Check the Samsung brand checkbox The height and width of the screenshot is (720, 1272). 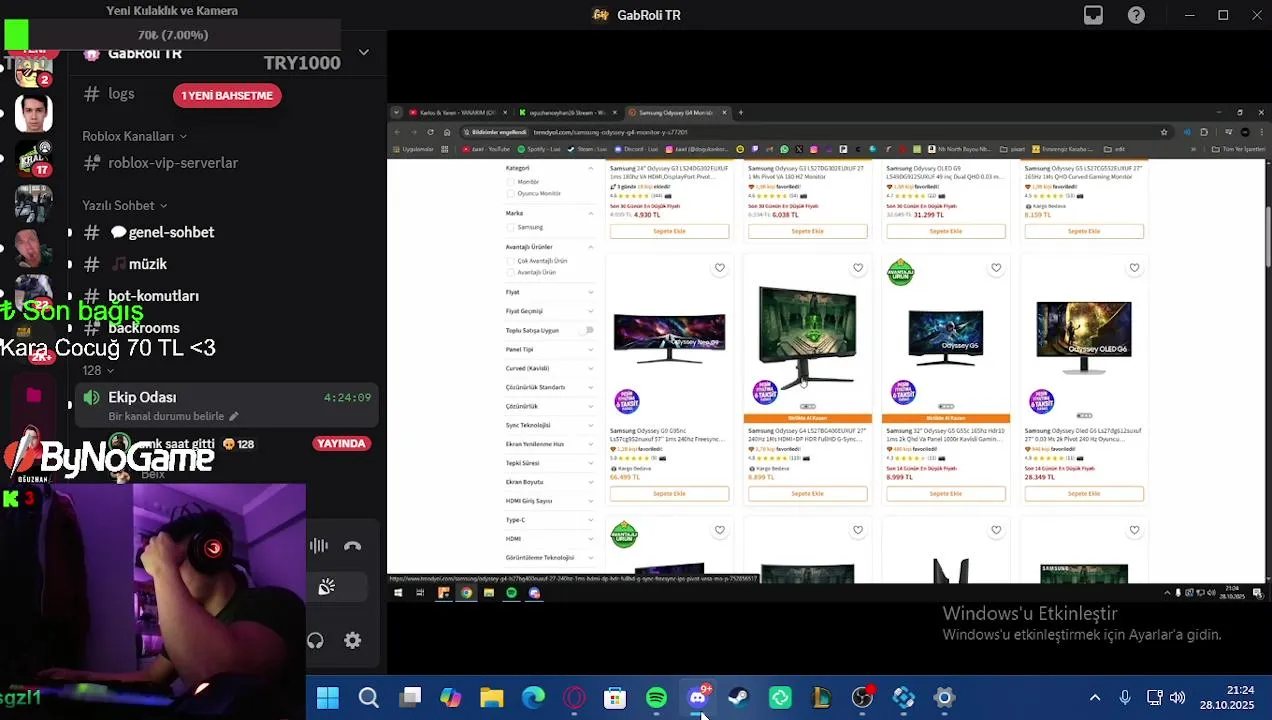coord(510,227)
